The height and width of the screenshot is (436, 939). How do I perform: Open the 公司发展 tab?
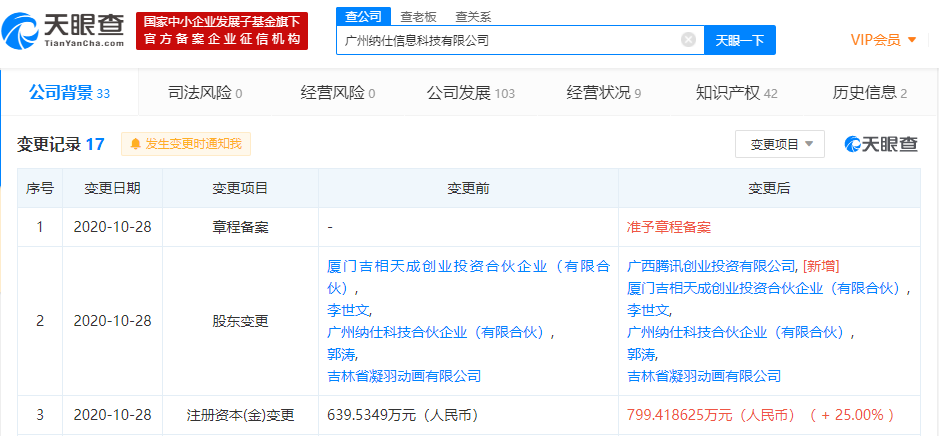471,93
